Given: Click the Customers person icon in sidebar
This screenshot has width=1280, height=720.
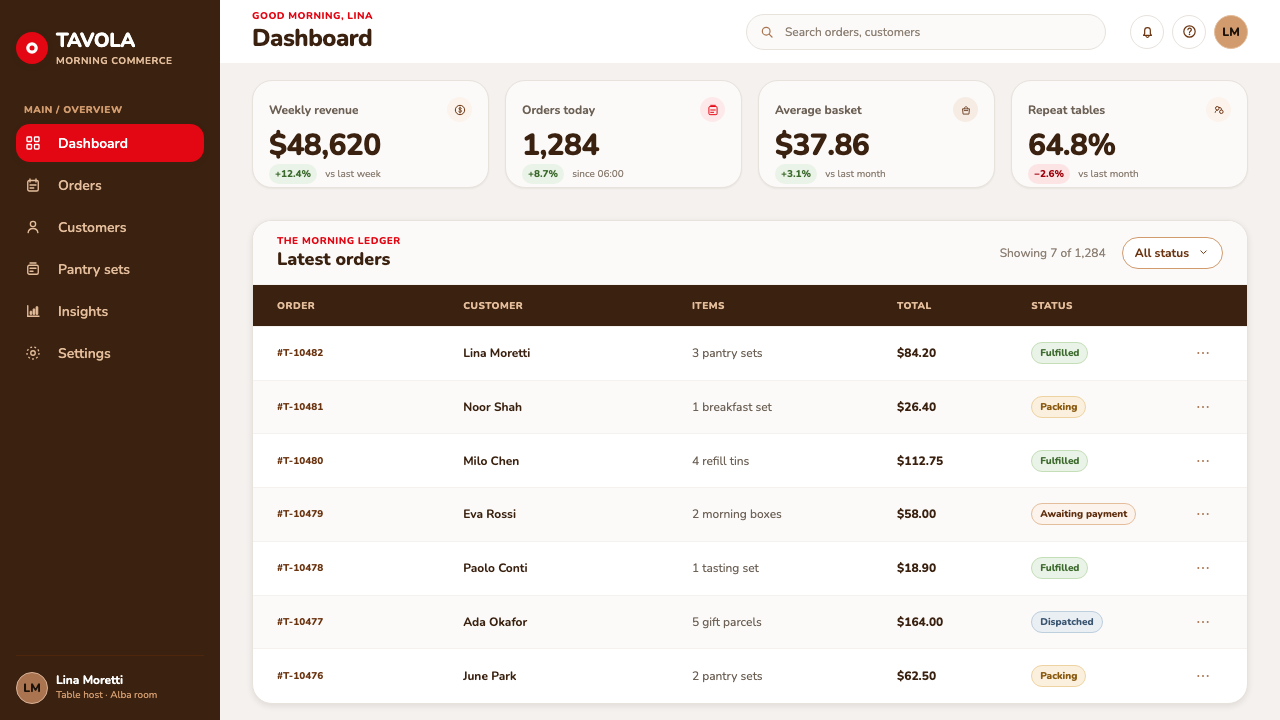Looking at the screenshot, I should (x=33, y=227).
